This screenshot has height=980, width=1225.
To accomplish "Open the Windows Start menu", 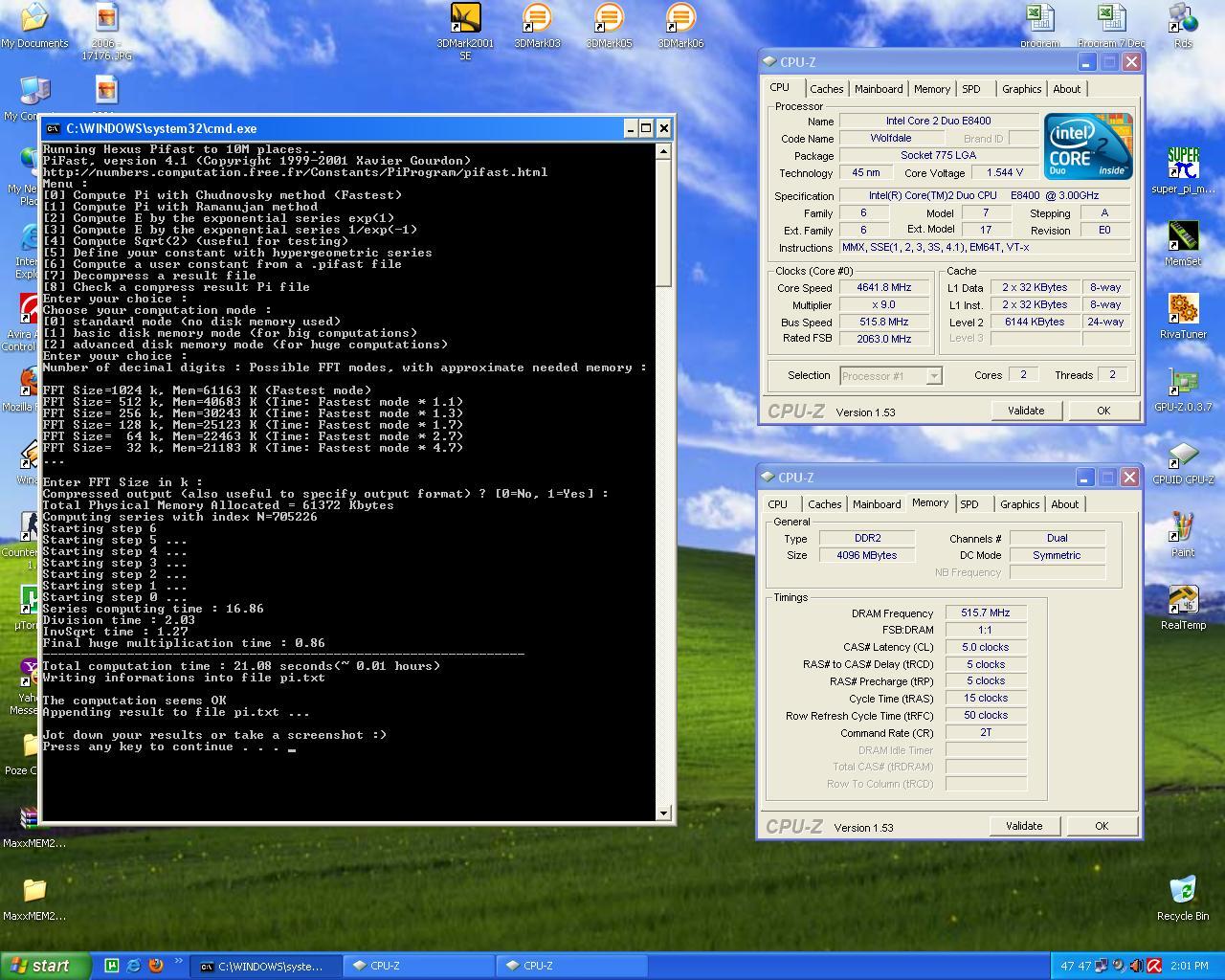I will click(45, 966).
